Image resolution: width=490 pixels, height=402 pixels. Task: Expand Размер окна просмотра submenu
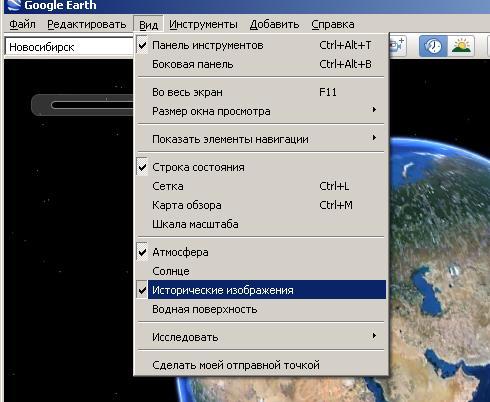pyautogui.click(x=261, y=111)
